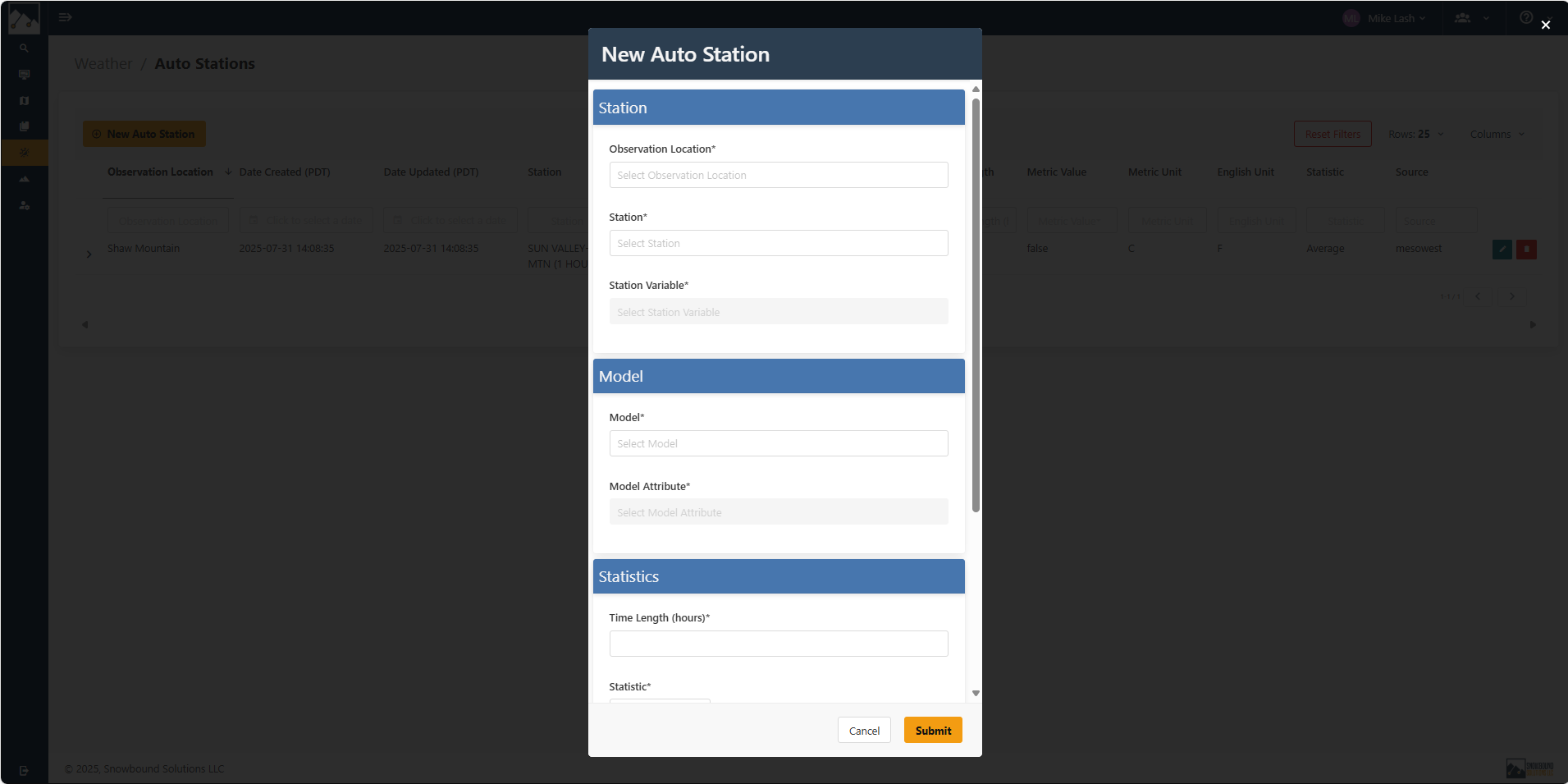
Task: Click the table horizontal scroll right arrow
Action: (x=1533, y=324)
